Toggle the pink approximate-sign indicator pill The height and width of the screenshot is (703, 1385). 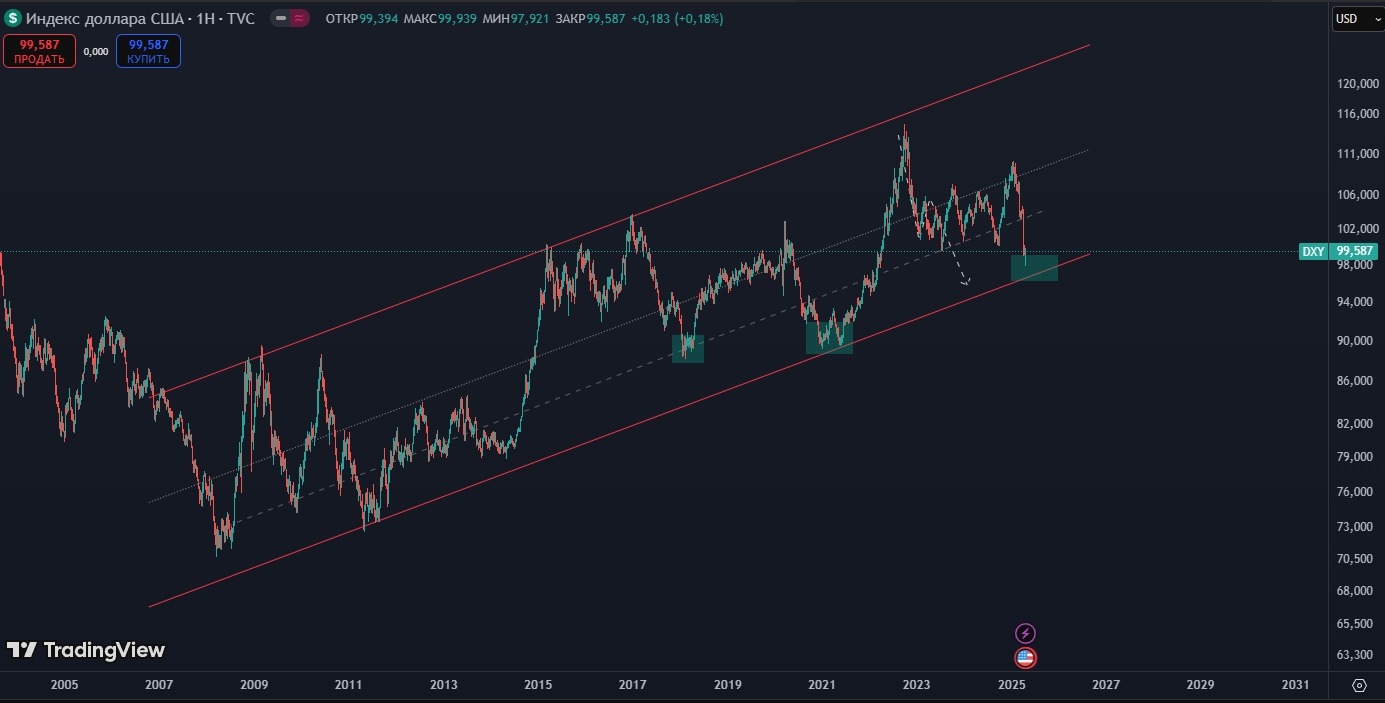pyautogui.click(x=299, y=19)
